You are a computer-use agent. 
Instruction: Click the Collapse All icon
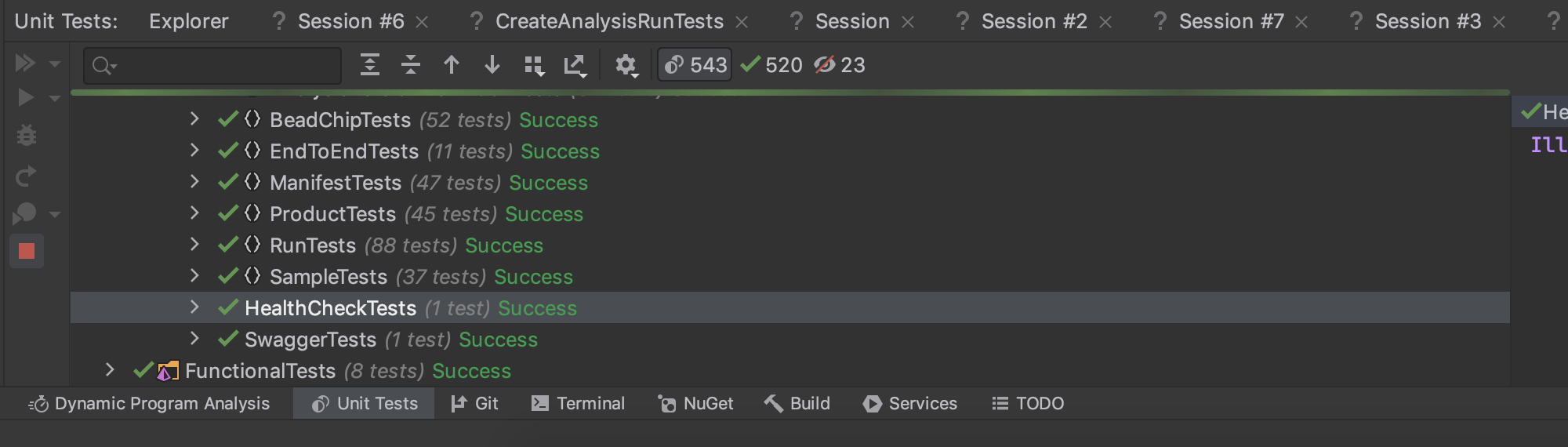click(x=411, y=65)
